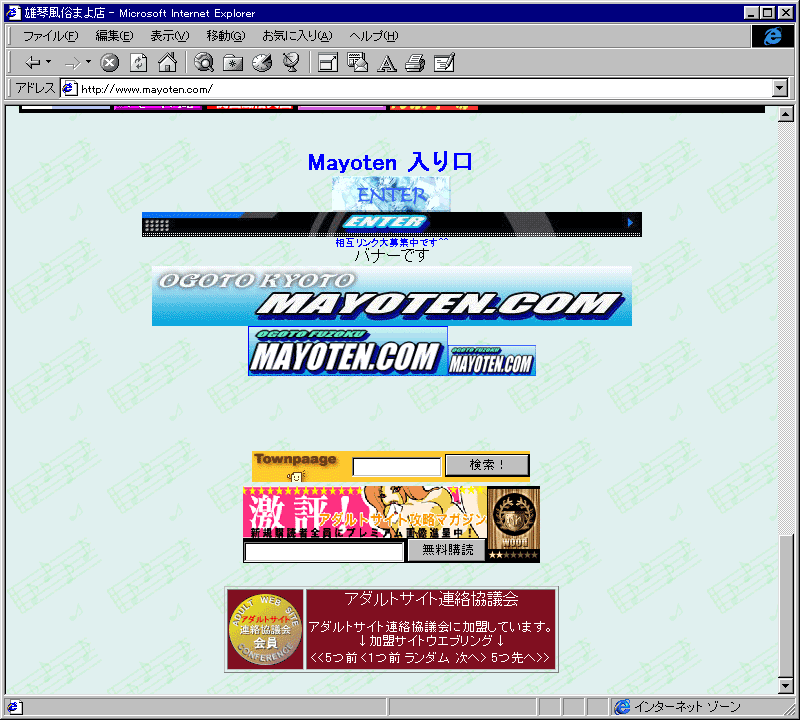Go to the Home page icon
This screenshot has width=800, height=720.
click(x=167, y=63)
